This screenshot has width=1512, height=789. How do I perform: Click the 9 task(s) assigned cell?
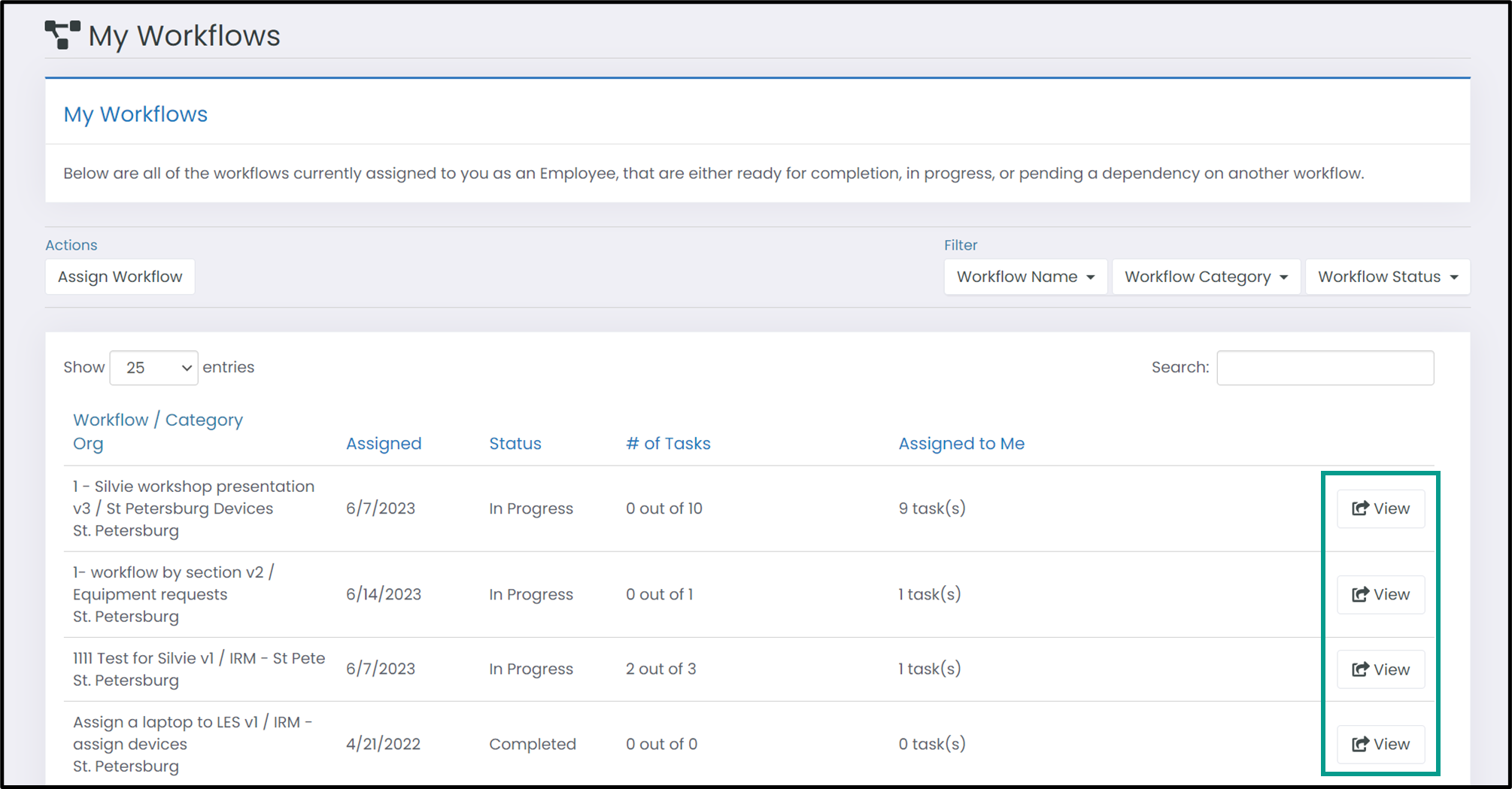point(932,508)
